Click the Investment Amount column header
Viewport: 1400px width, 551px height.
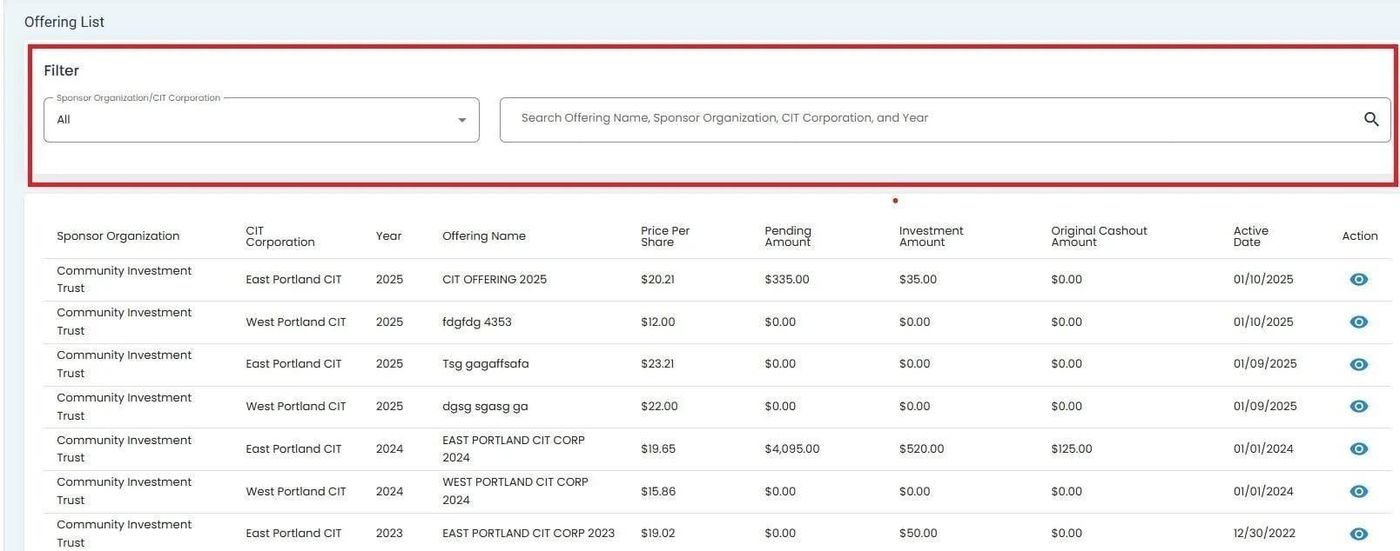[x=930, y=236]
